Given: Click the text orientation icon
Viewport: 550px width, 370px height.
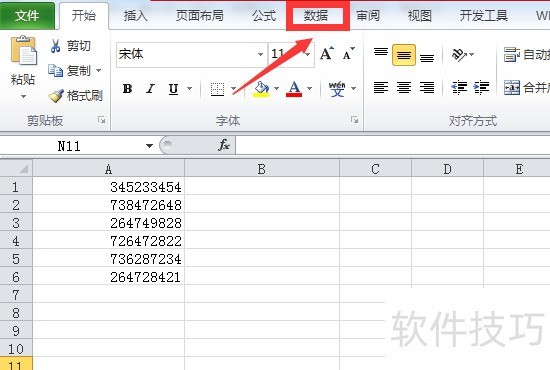Looking at the screenshot, I should [x=459, y=54].
